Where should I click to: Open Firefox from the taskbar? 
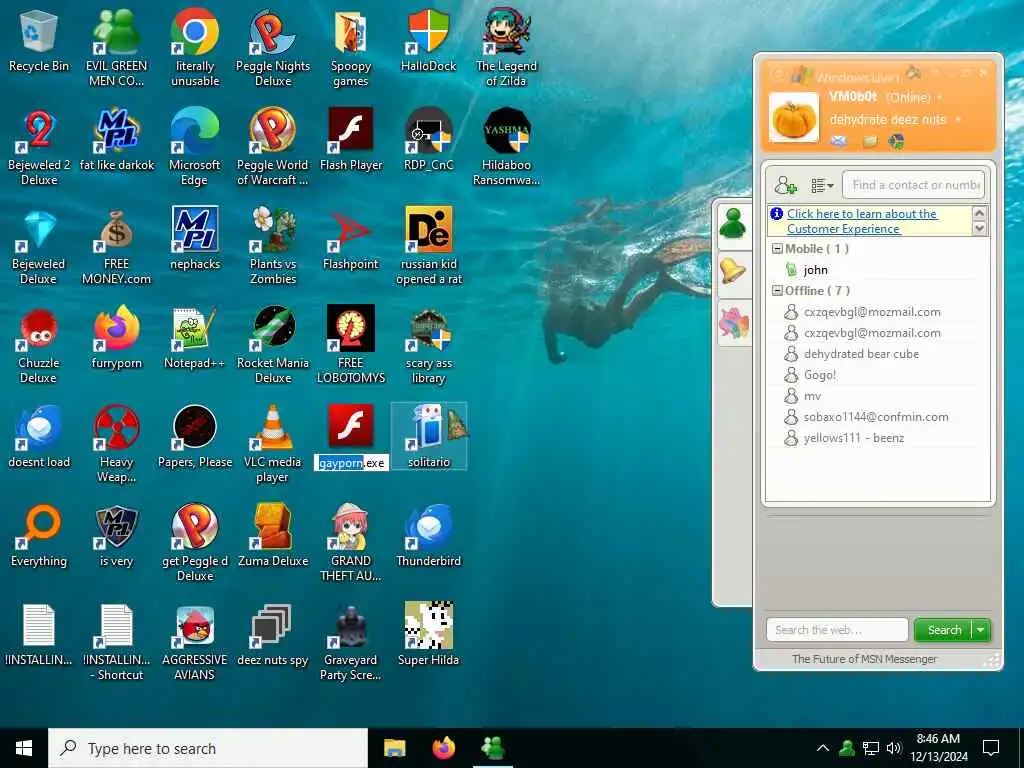point(443,748)
